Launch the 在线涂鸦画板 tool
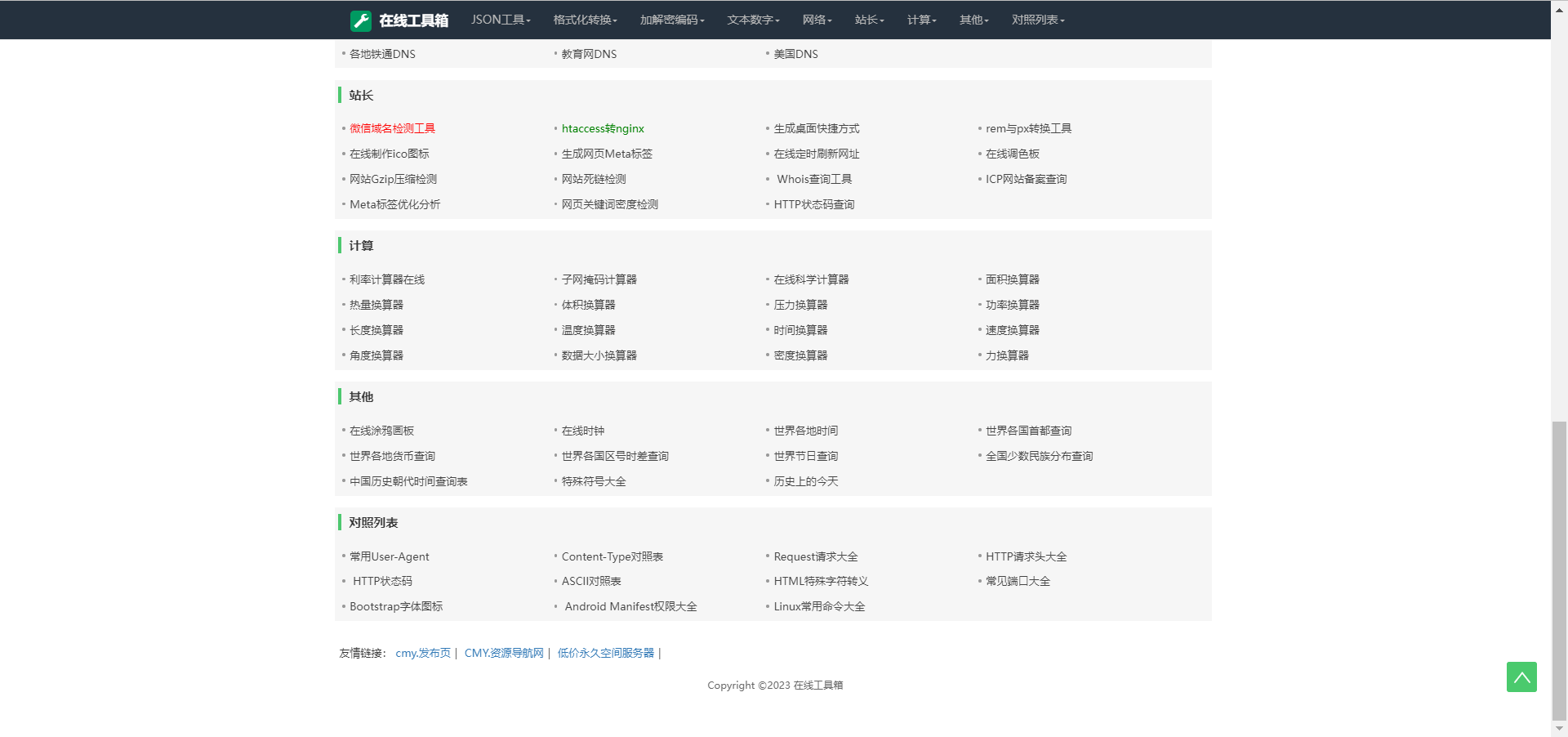 (x=381, y=431)
